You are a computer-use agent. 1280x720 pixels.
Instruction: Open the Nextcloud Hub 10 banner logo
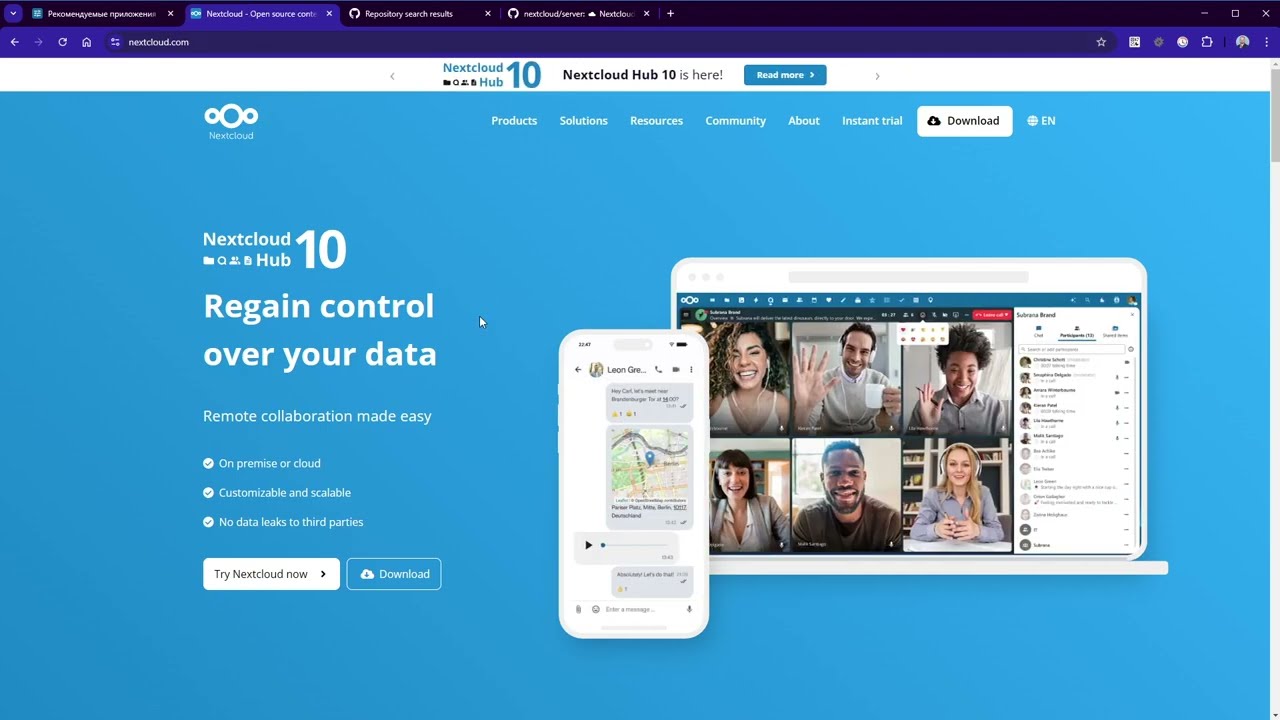point(492,75)
